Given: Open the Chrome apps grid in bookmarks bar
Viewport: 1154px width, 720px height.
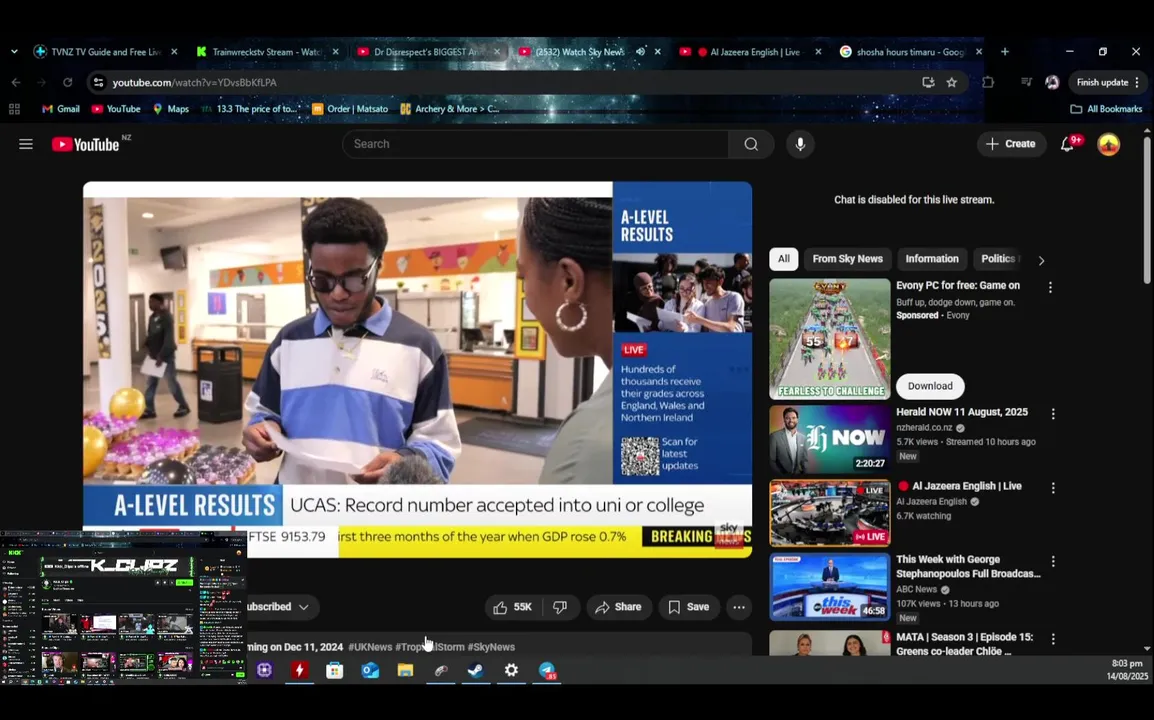Looking at the screenshot, I should (x=14, y=109).
